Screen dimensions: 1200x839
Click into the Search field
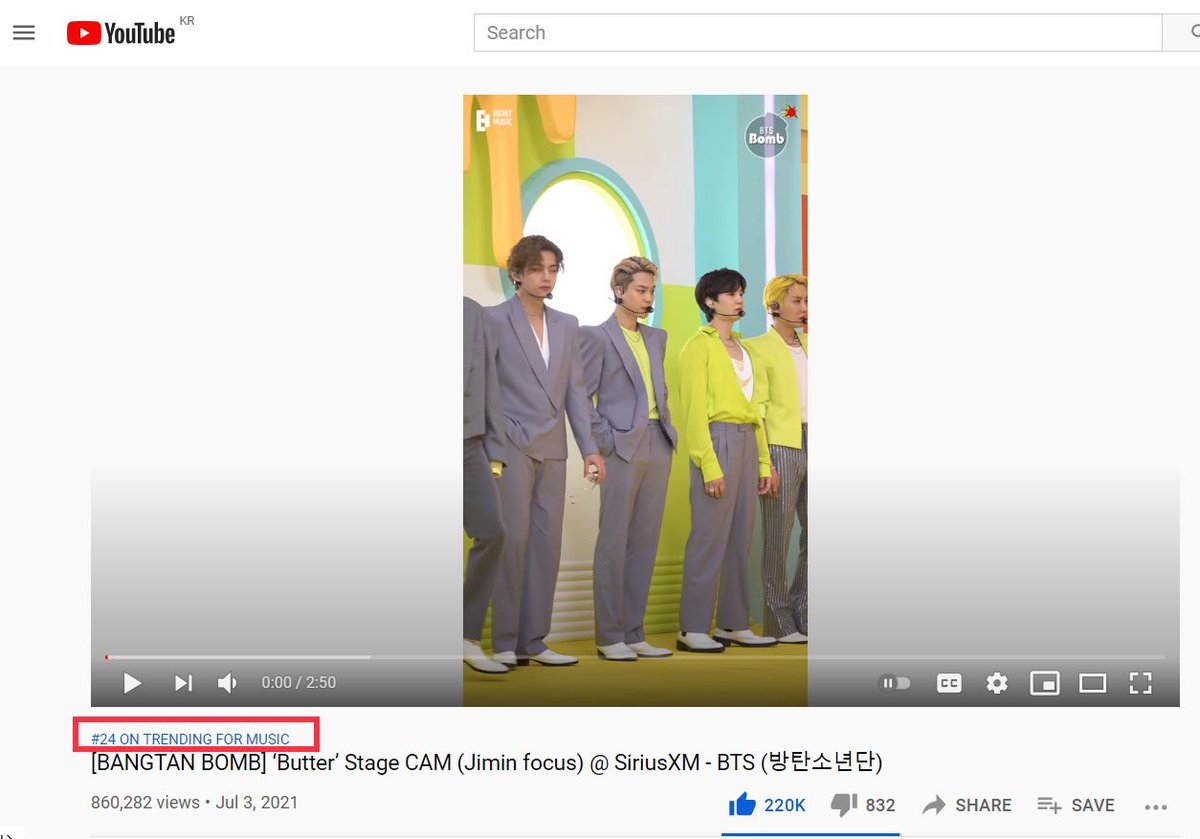click(818, 33)
